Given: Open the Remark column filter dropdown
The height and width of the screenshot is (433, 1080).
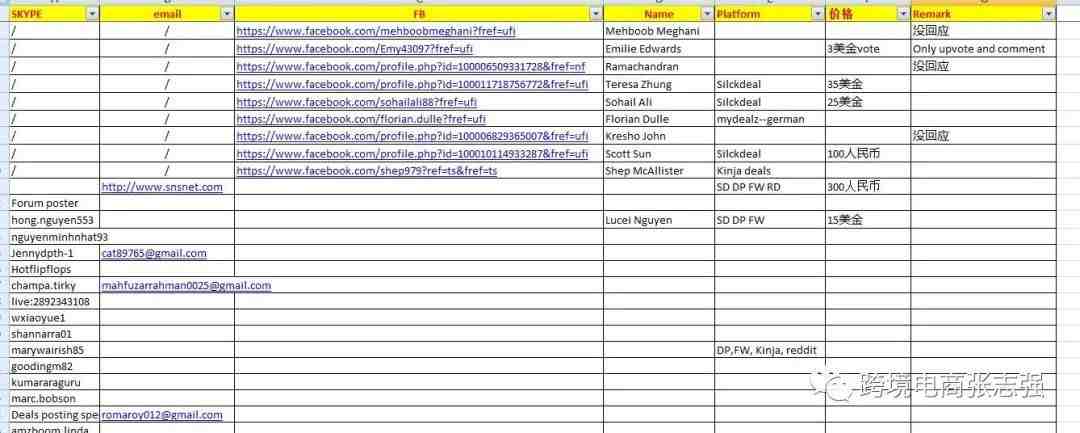Looking at the screenshot, I should tap(1048, 14).
